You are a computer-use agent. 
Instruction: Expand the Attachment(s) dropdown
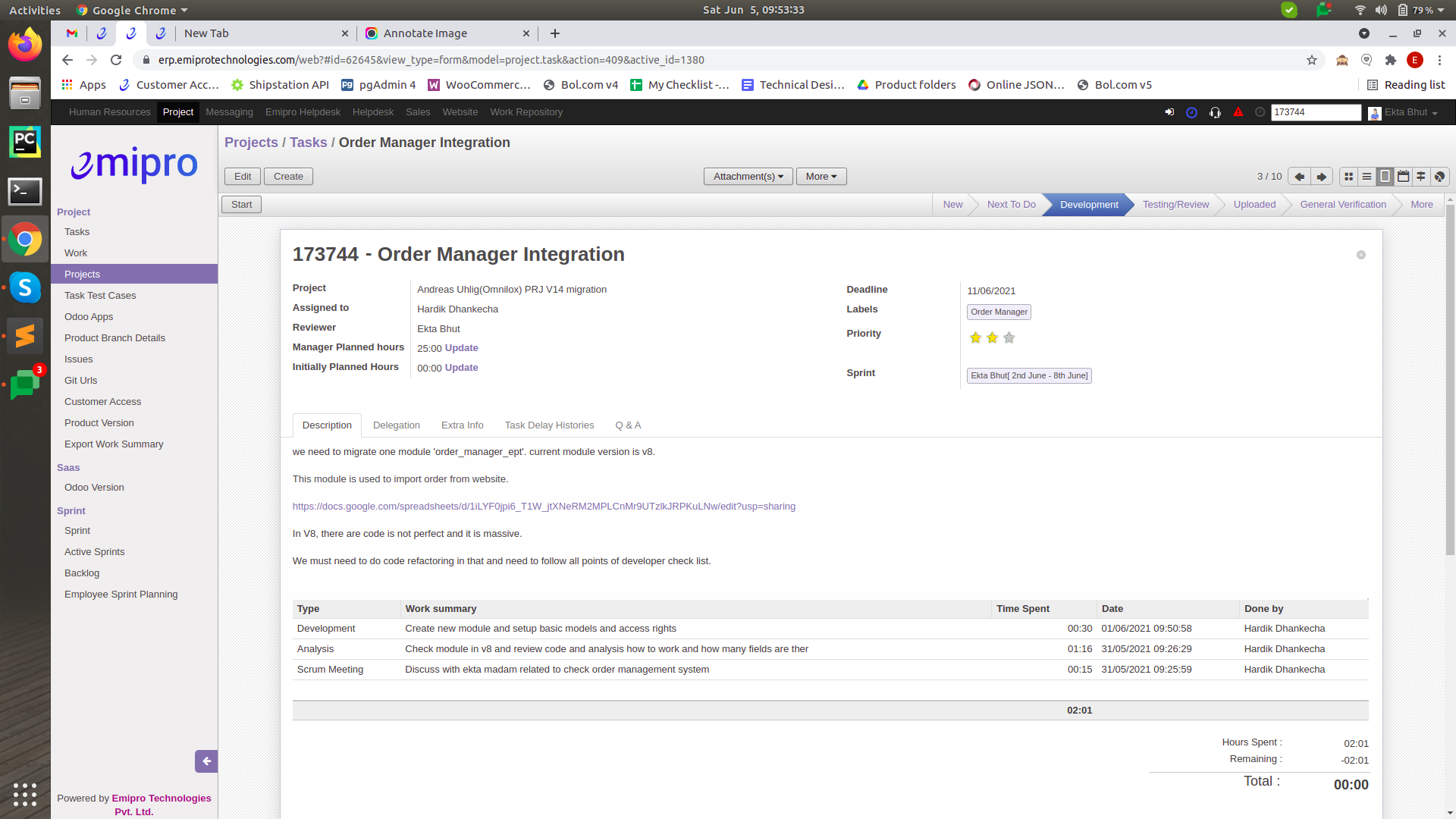[748, 177]
